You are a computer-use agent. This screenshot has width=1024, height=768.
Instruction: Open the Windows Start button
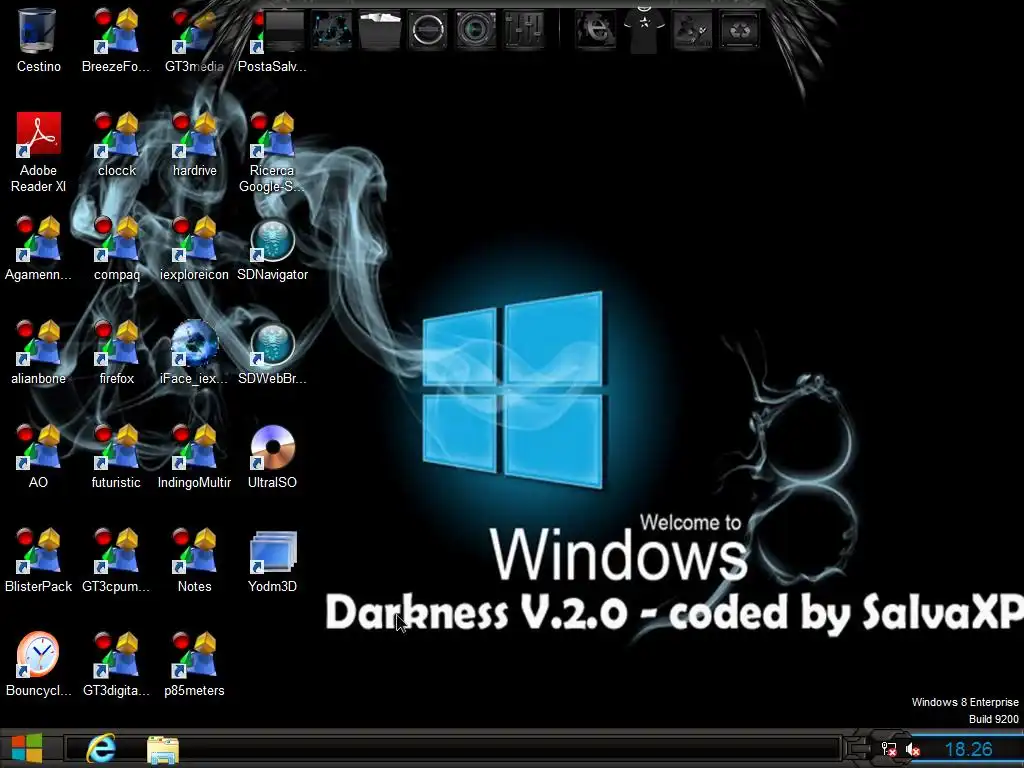coord(27,749)
